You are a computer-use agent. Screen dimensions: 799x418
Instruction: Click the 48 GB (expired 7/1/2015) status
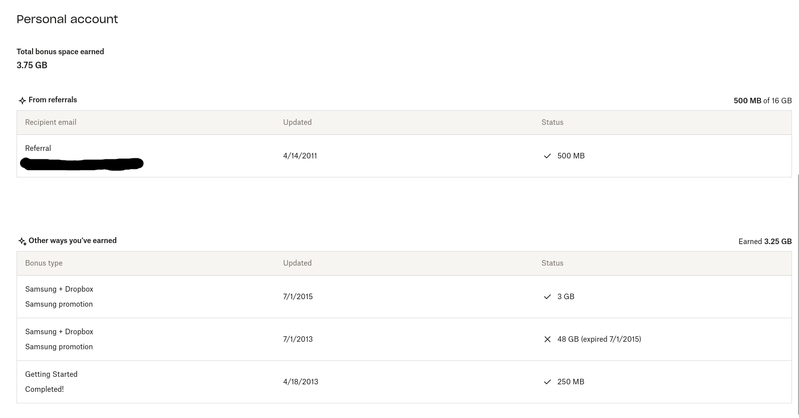tap(598, 339)
